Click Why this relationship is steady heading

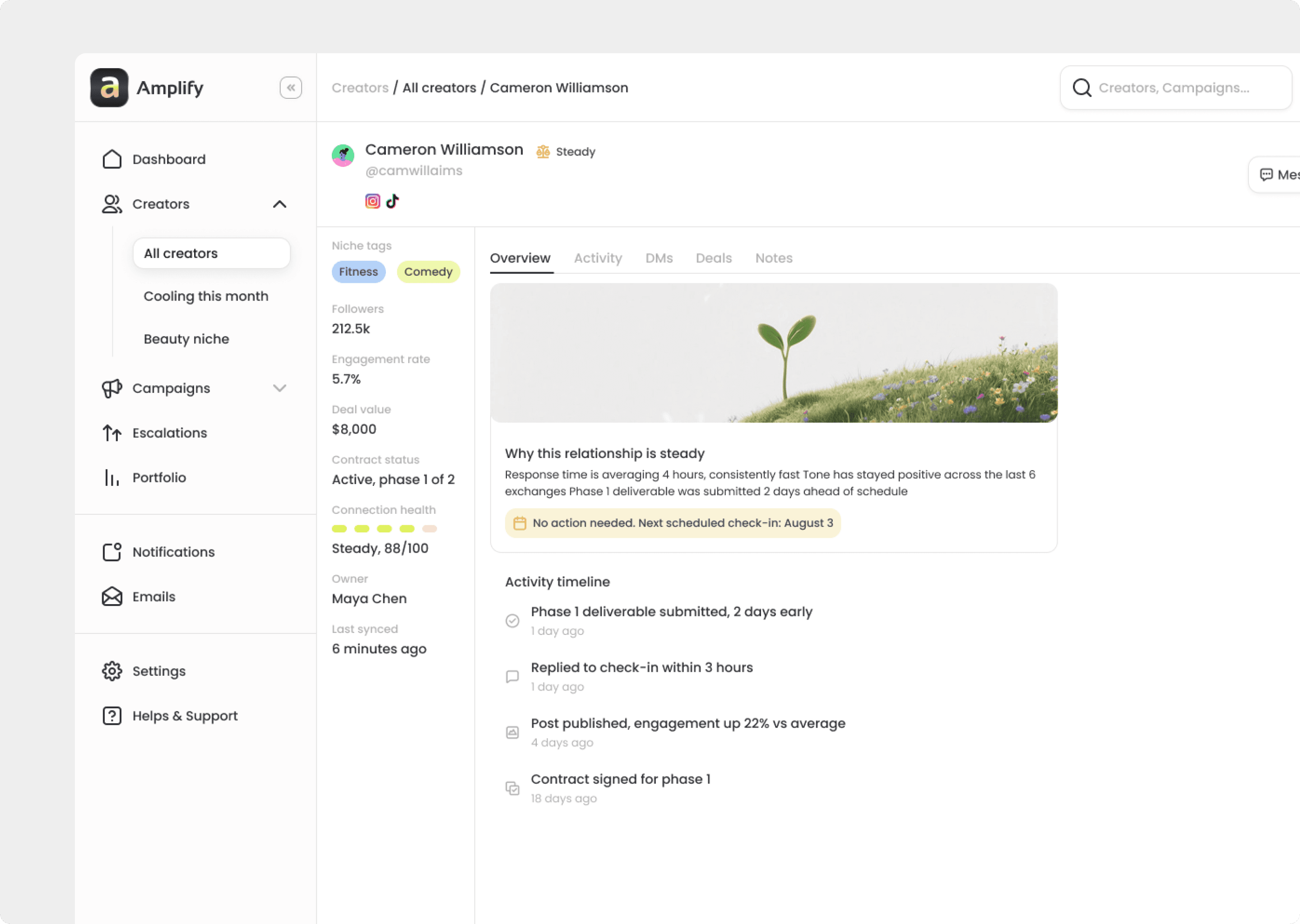point(604,453)
